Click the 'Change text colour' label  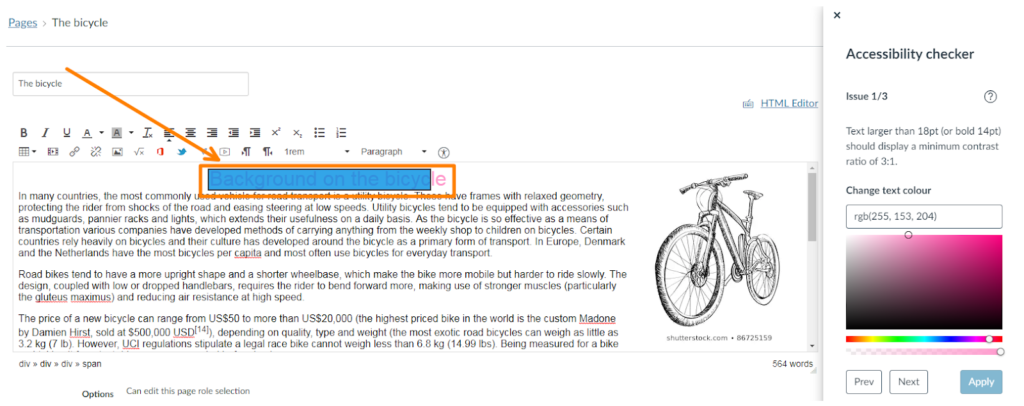(888, 191)
